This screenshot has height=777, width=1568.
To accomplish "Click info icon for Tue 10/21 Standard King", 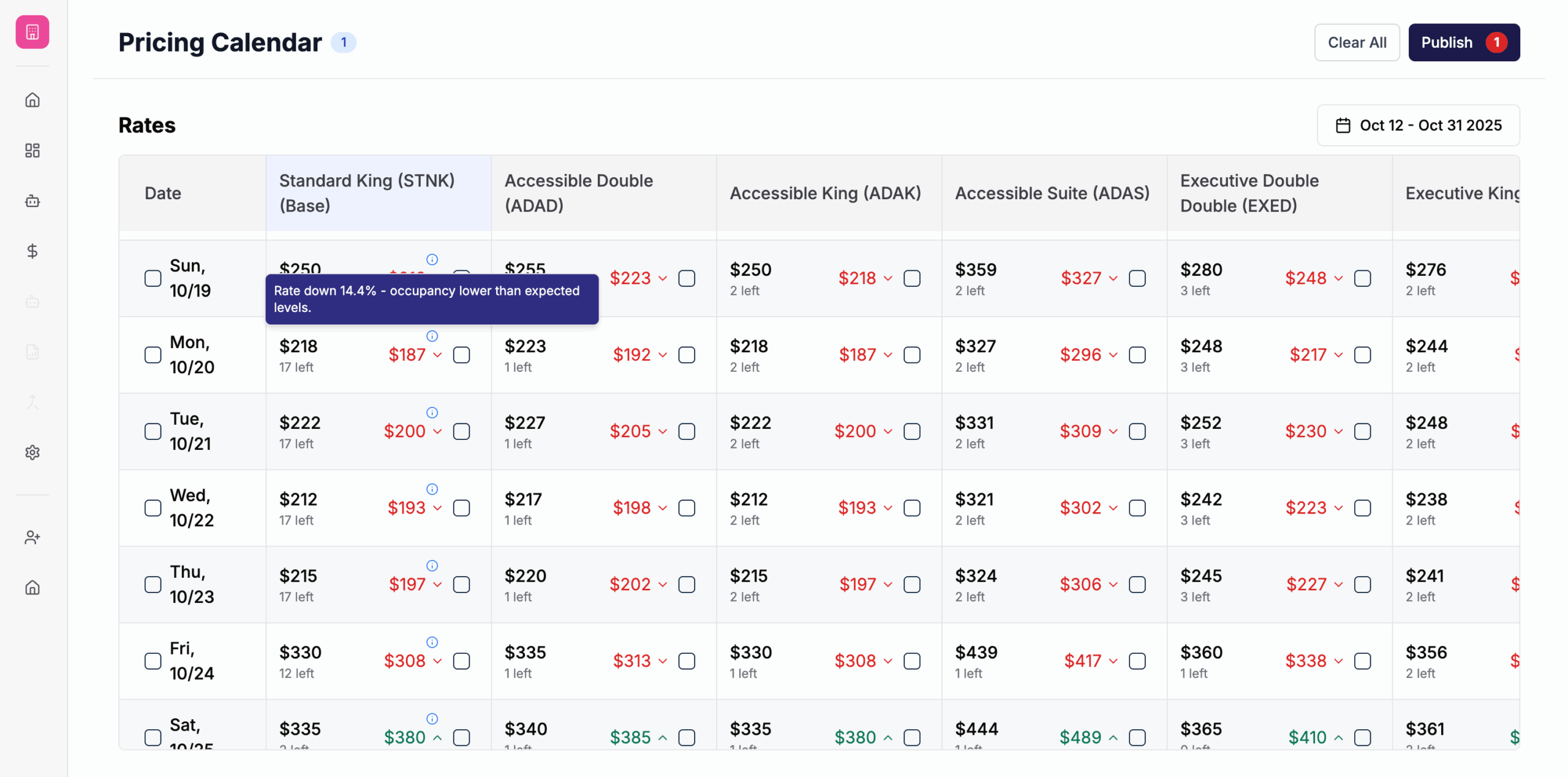I will (432, 412).
